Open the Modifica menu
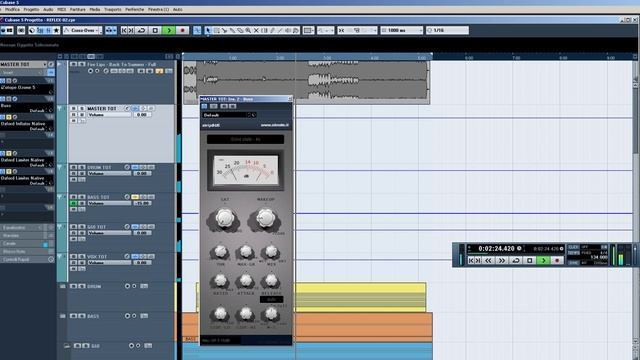 pos(12,9)
